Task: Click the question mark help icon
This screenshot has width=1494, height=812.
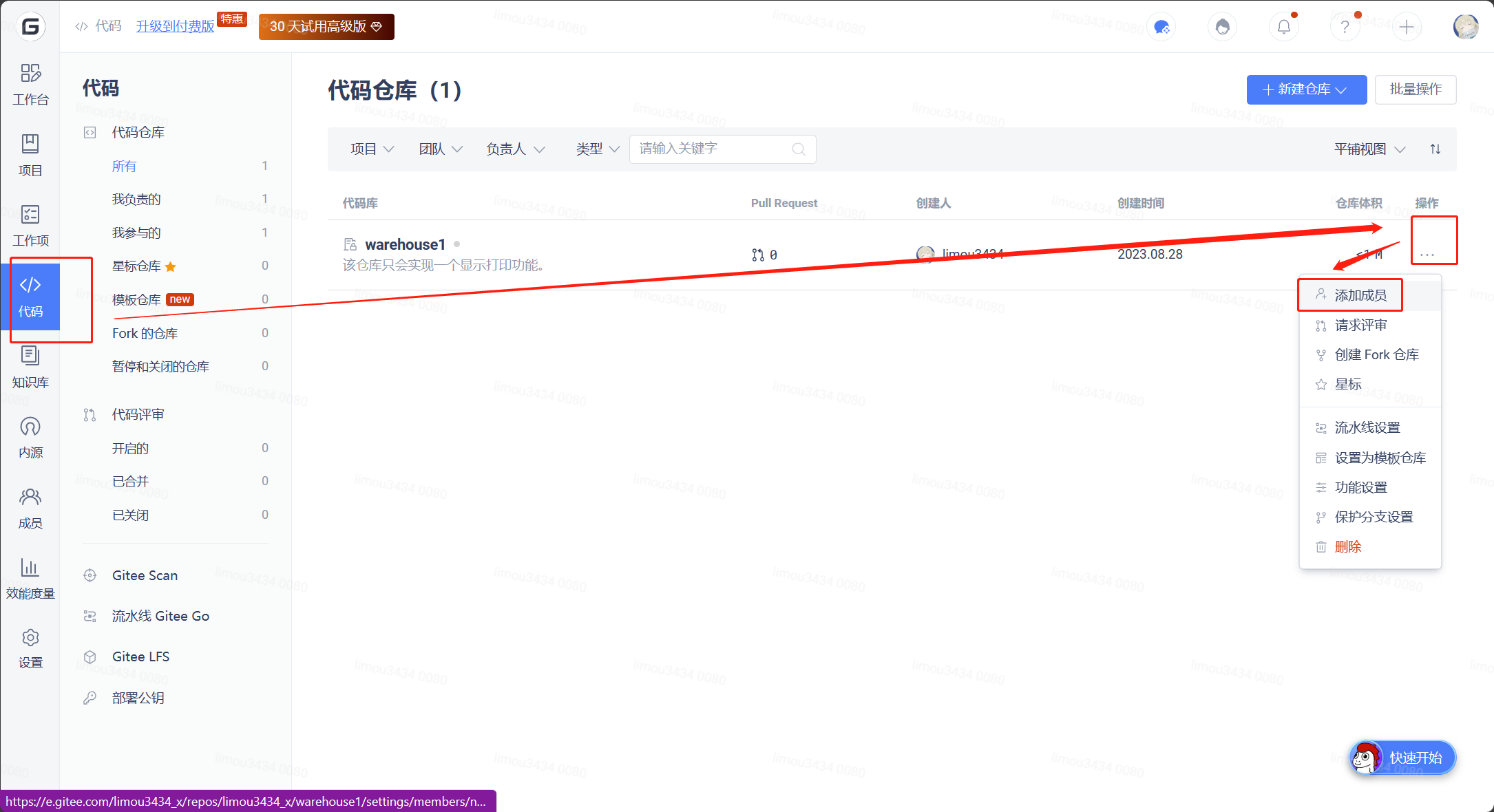Action: click(x=1345, y=27)
